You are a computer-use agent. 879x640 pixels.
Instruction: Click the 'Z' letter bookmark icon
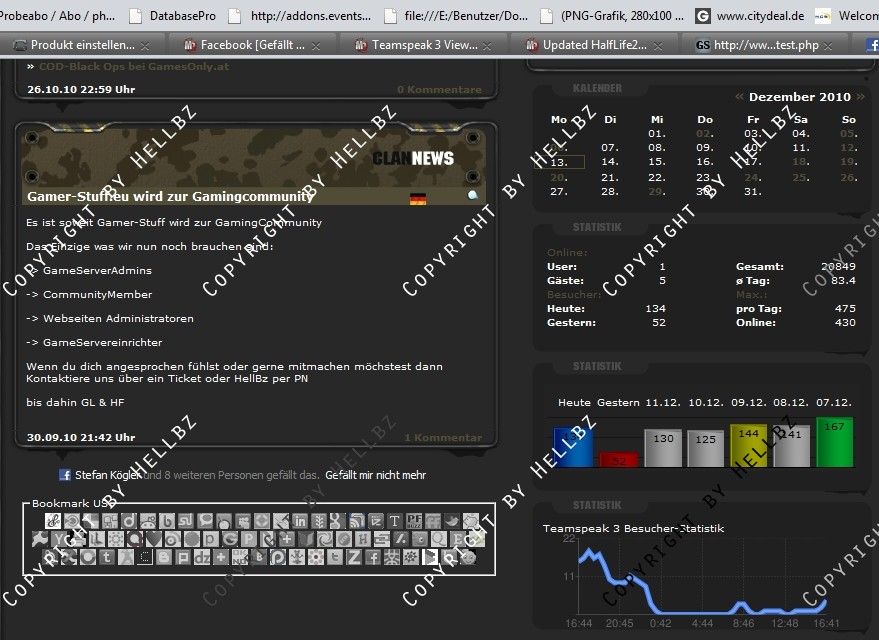[x=354, y=557]
